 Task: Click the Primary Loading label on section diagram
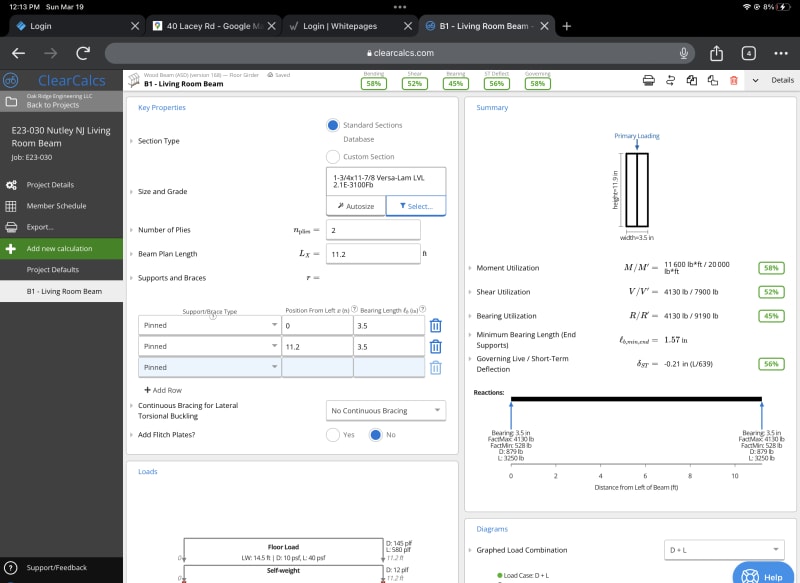[637, 136]
